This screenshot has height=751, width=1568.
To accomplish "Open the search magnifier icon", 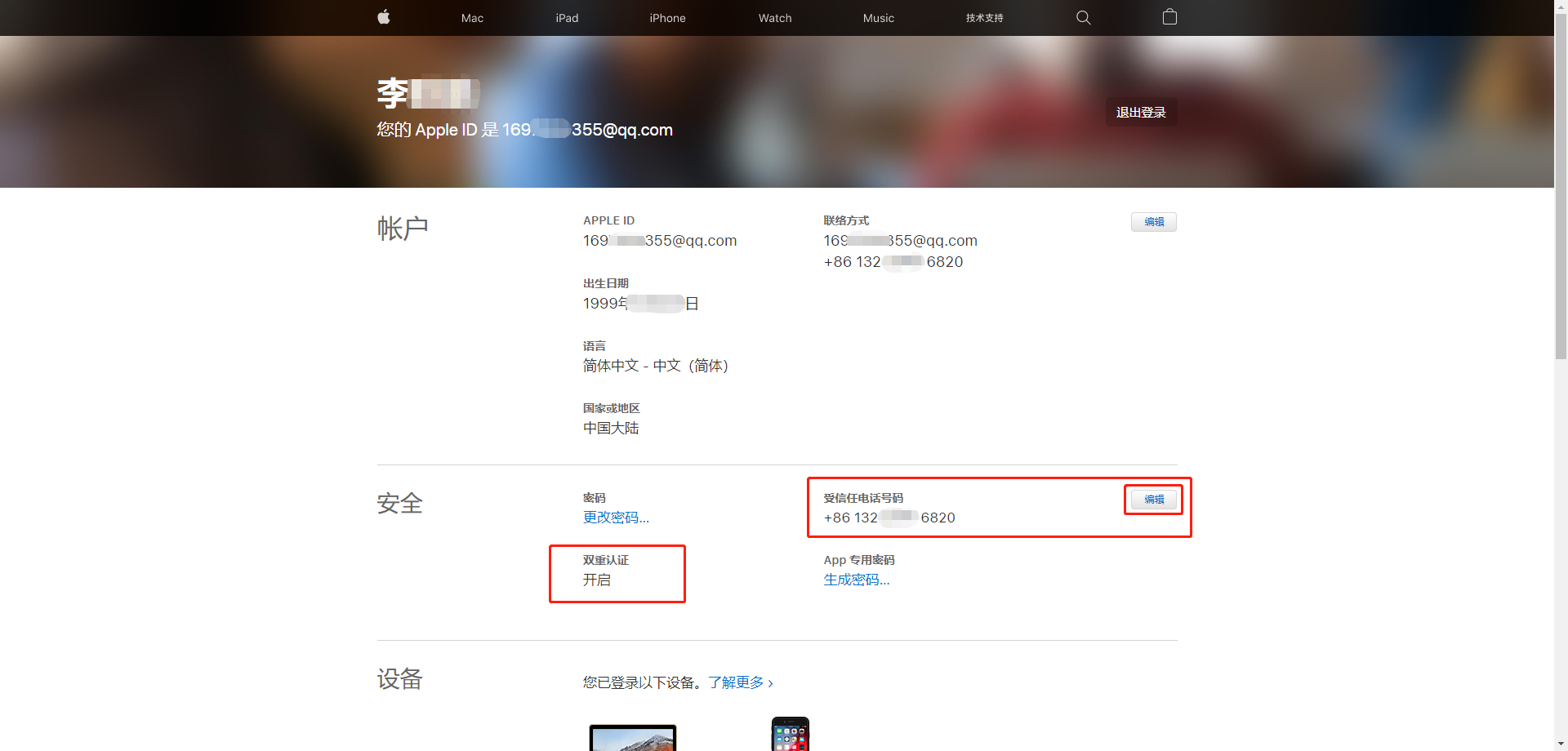I will 1084,17.
